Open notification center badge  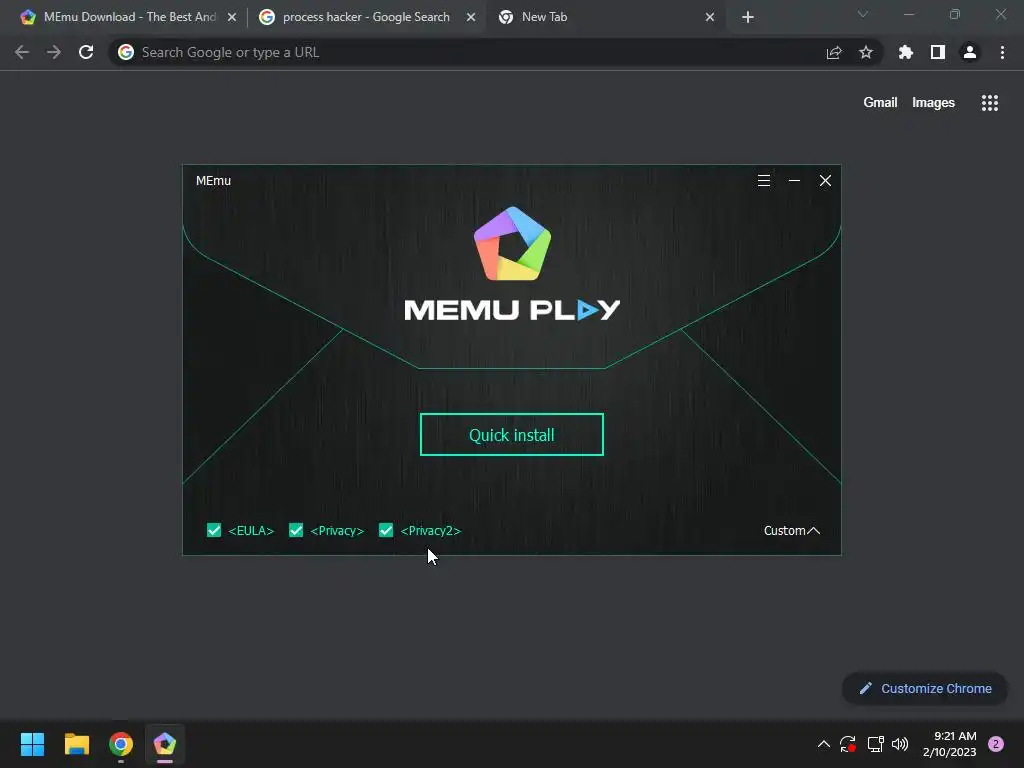[x=996, y=744]
